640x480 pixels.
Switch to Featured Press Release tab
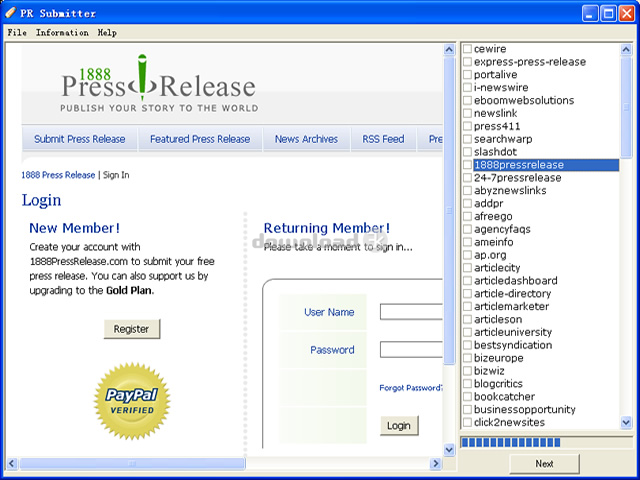pos(200,139)
